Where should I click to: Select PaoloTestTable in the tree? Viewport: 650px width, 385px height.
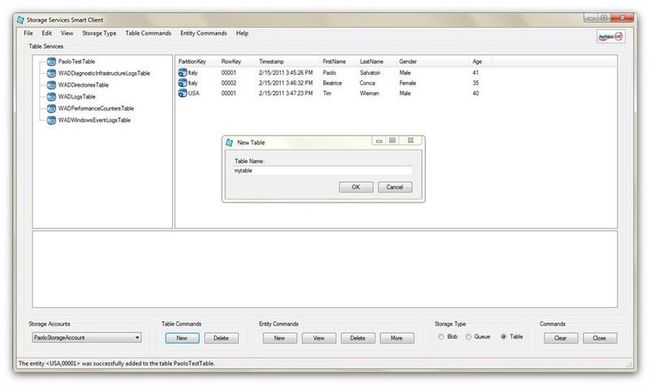tap(77, 62)
